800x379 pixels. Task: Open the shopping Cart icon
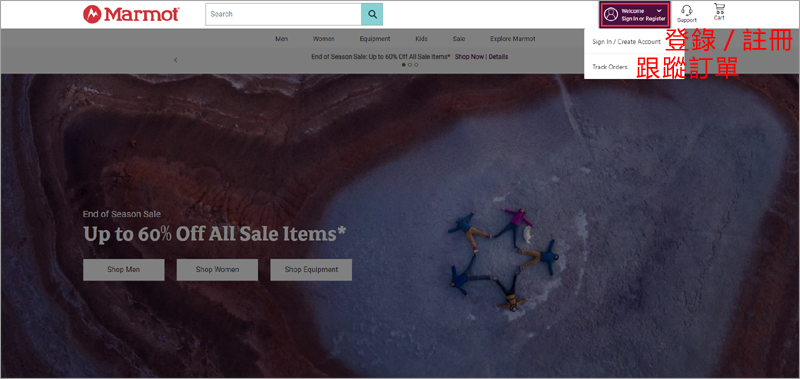click(719, 9)
